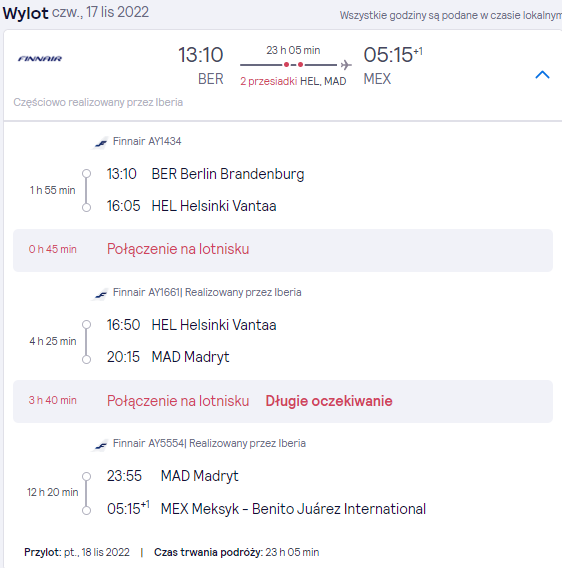Click the 3 h 40 min Madrid connection row
Image resolution: width=562 pixels, height=568 pixels.
(283, 401)
